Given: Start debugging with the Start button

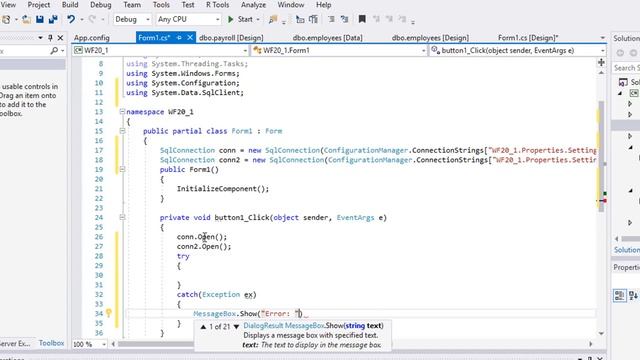Looking at the screenshot, I should point(240,19).
